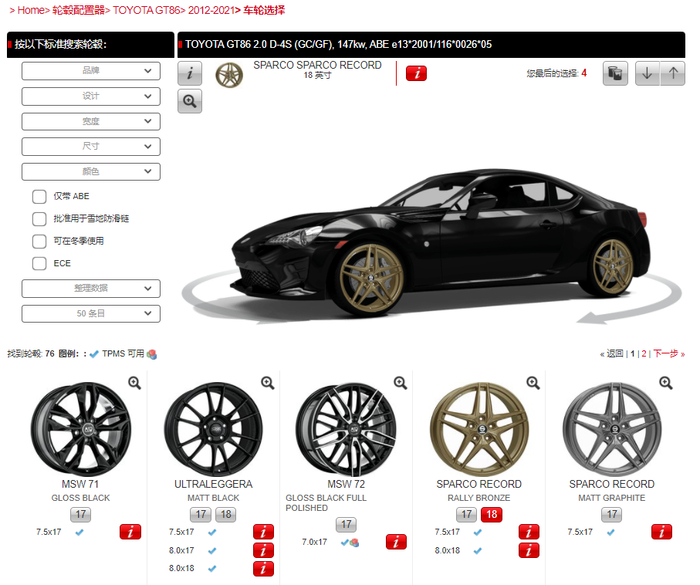Image resolution: width=700 pixels, height=585 pixels.
Task: Open info for MSW 71 7.5x17
Action: (x=130, y=532)
